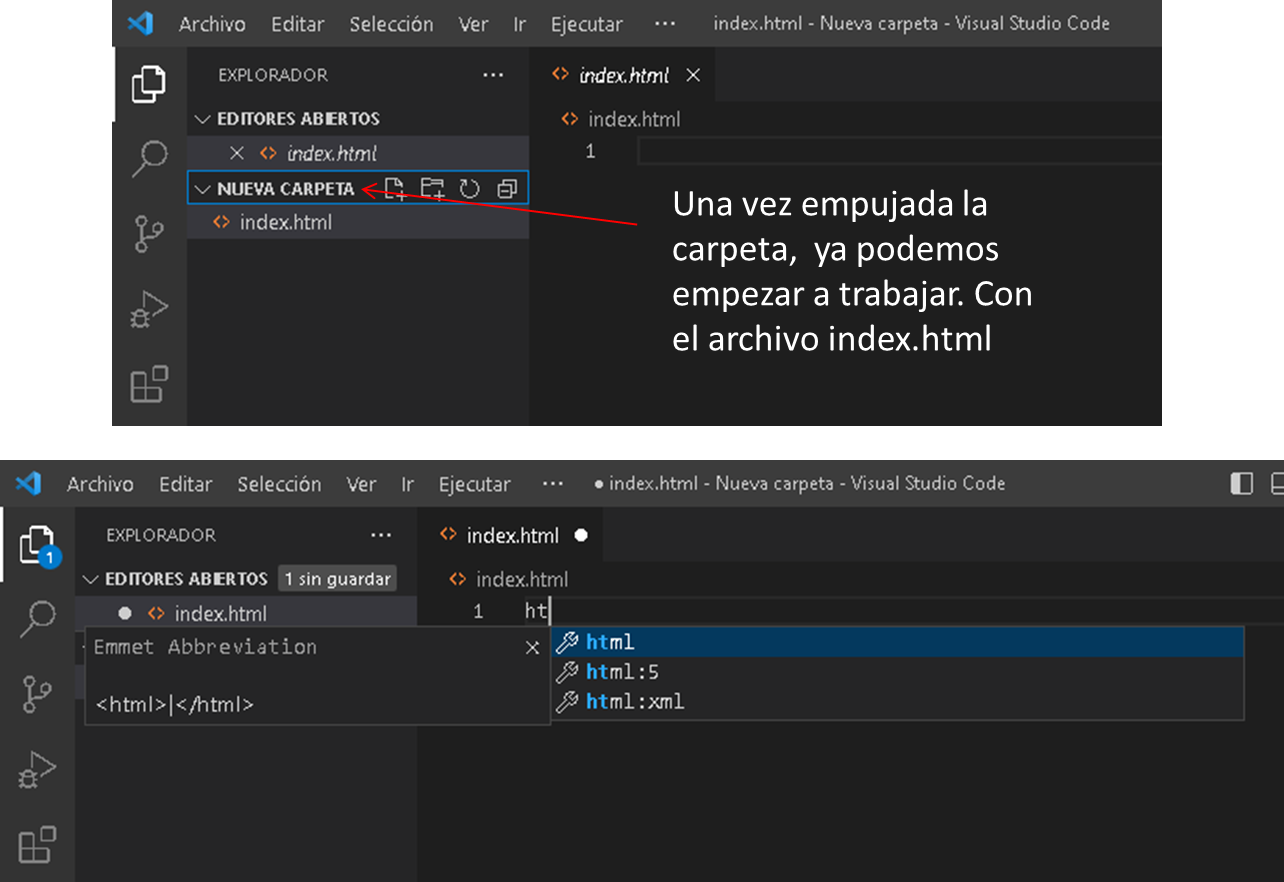Screen dimensions: 1284x882
Task: Collapse all folders icon beside NUEVA CARPETA
Action: click(506, 188)
